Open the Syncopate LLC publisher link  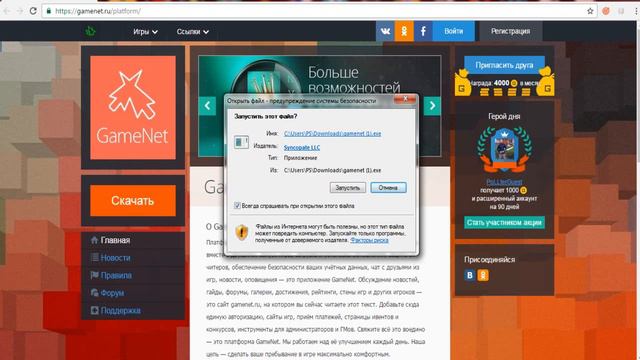click(x=302, y=147)
